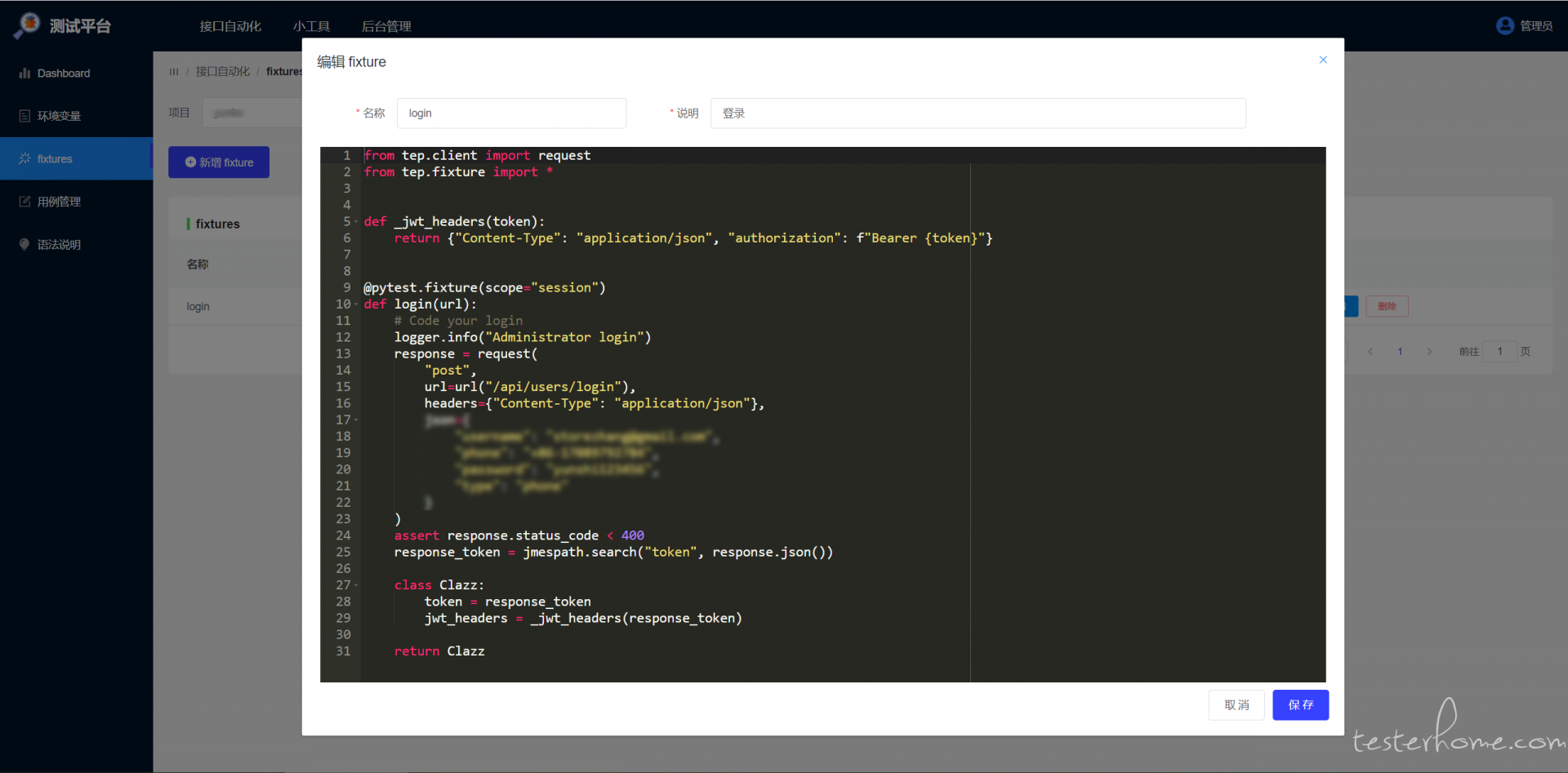Viewport: 1568px width, 773px height.
Task: Go to next page arrow in pagination
Action: coord(1429,352)
